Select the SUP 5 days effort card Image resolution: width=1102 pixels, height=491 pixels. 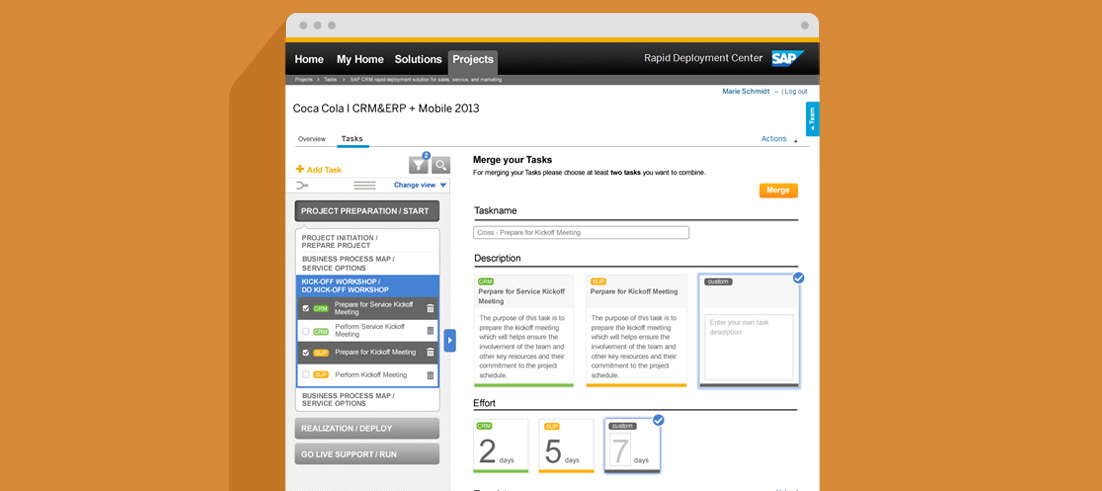(x=566, y=446)
